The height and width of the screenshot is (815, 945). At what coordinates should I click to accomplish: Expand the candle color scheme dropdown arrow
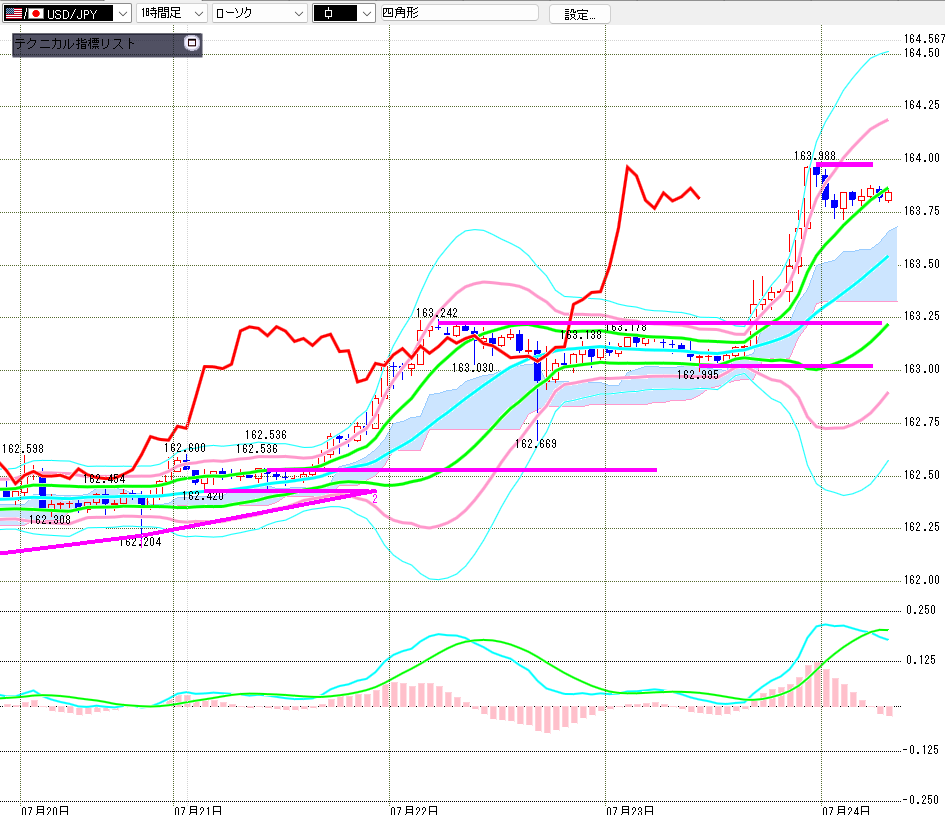(x=367, y=13)
